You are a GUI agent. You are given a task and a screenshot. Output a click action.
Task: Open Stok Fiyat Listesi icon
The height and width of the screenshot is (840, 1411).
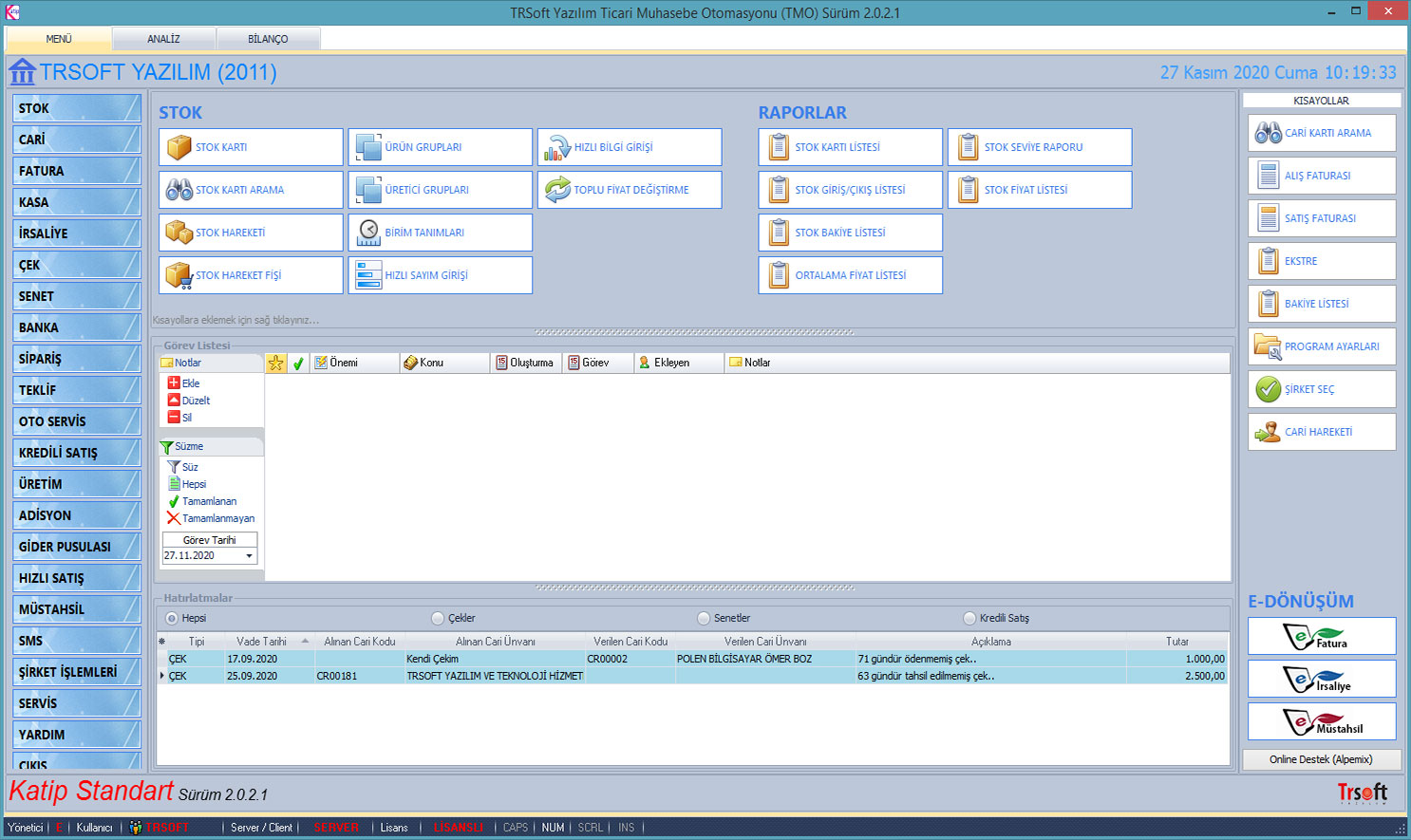(x=968, y=190)
